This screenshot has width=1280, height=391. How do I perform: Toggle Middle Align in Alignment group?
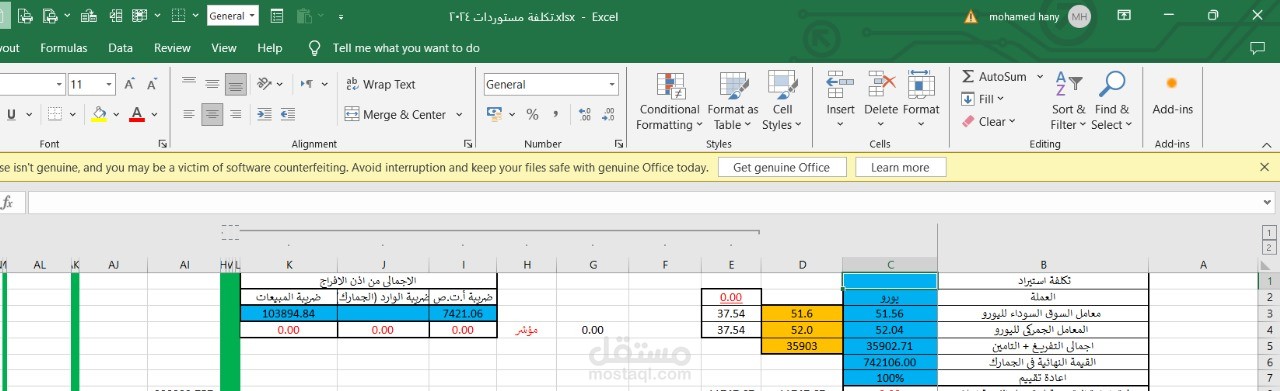(212, 85)
